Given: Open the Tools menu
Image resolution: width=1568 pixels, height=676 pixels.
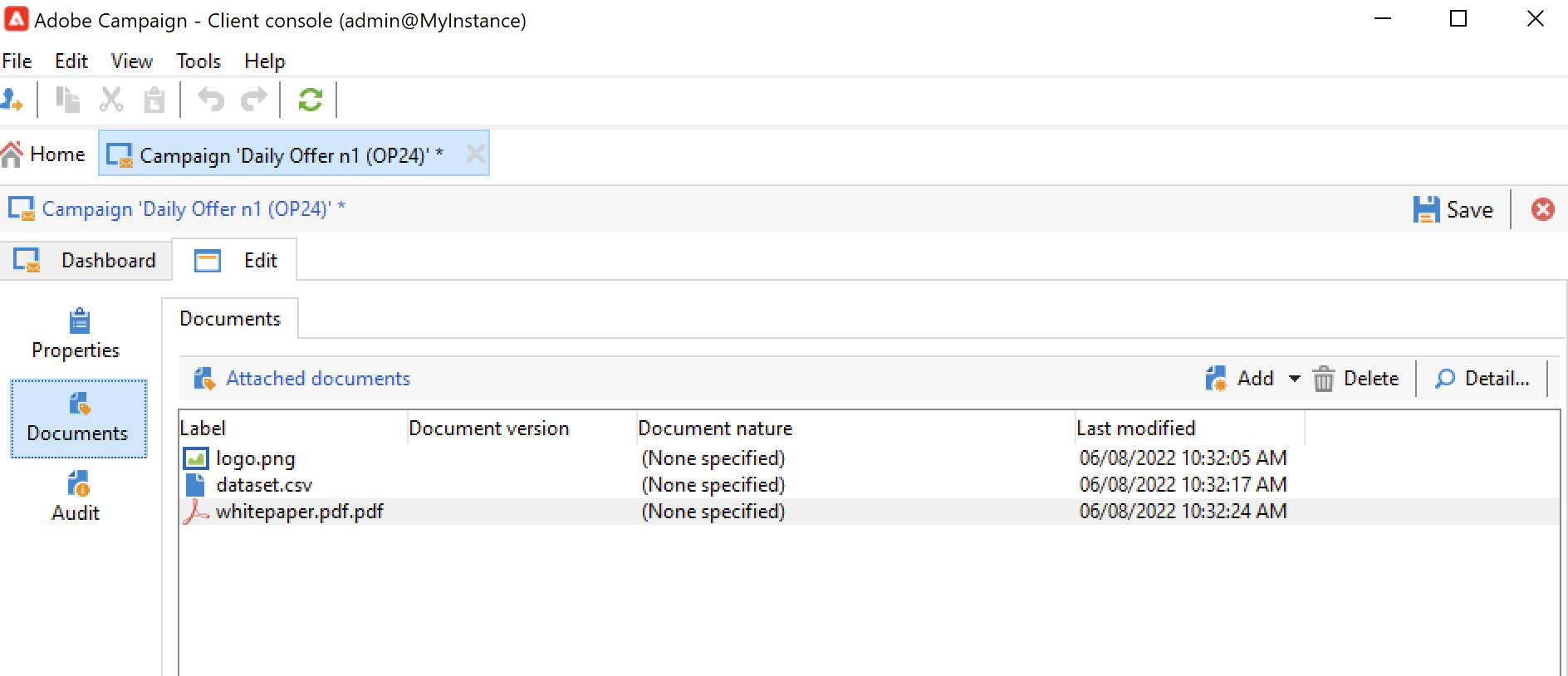Looking at the screenshot, I should (x=198, y=61).
